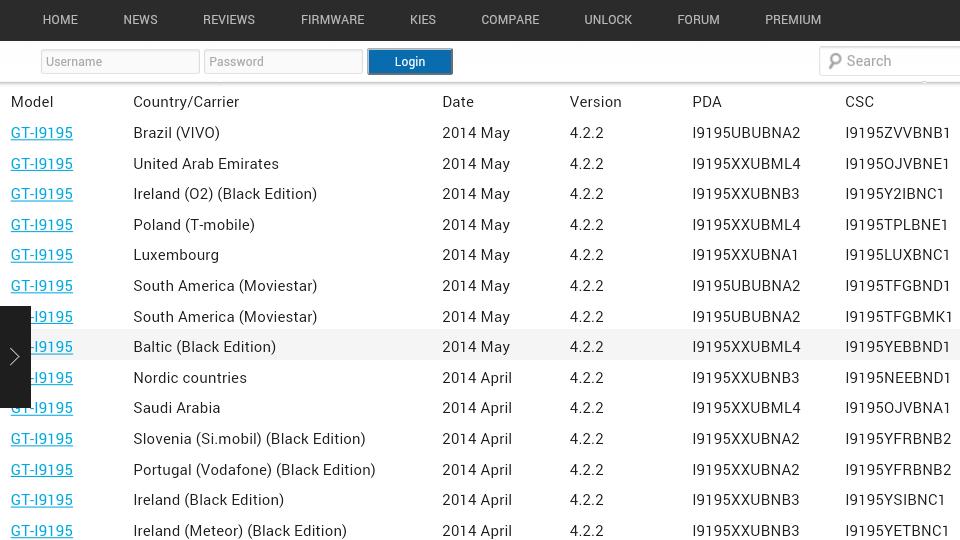This screenshot has height=540, width=960.
Task: Select CSC value I9195ZVVBNB1
Action: click(898, 133)
